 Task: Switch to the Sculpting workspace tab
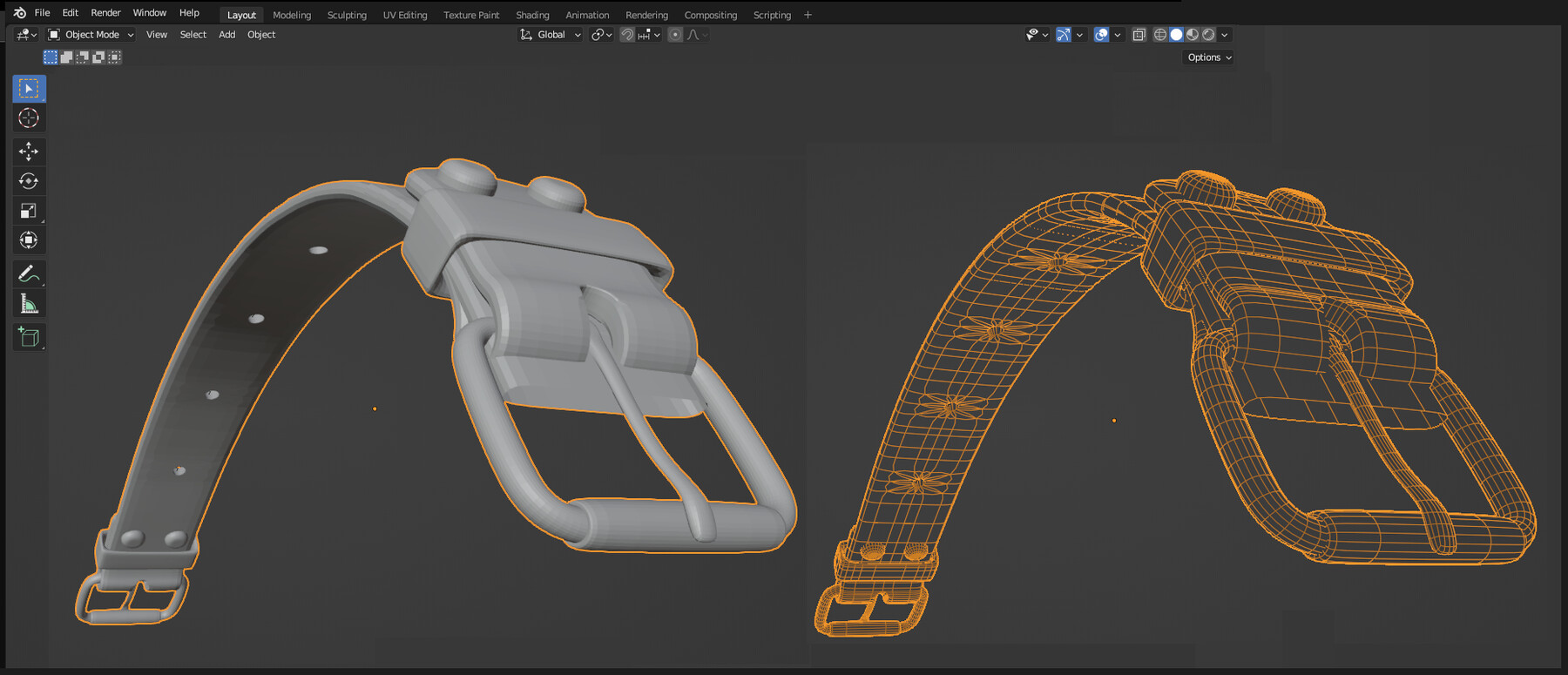[347, 15]
